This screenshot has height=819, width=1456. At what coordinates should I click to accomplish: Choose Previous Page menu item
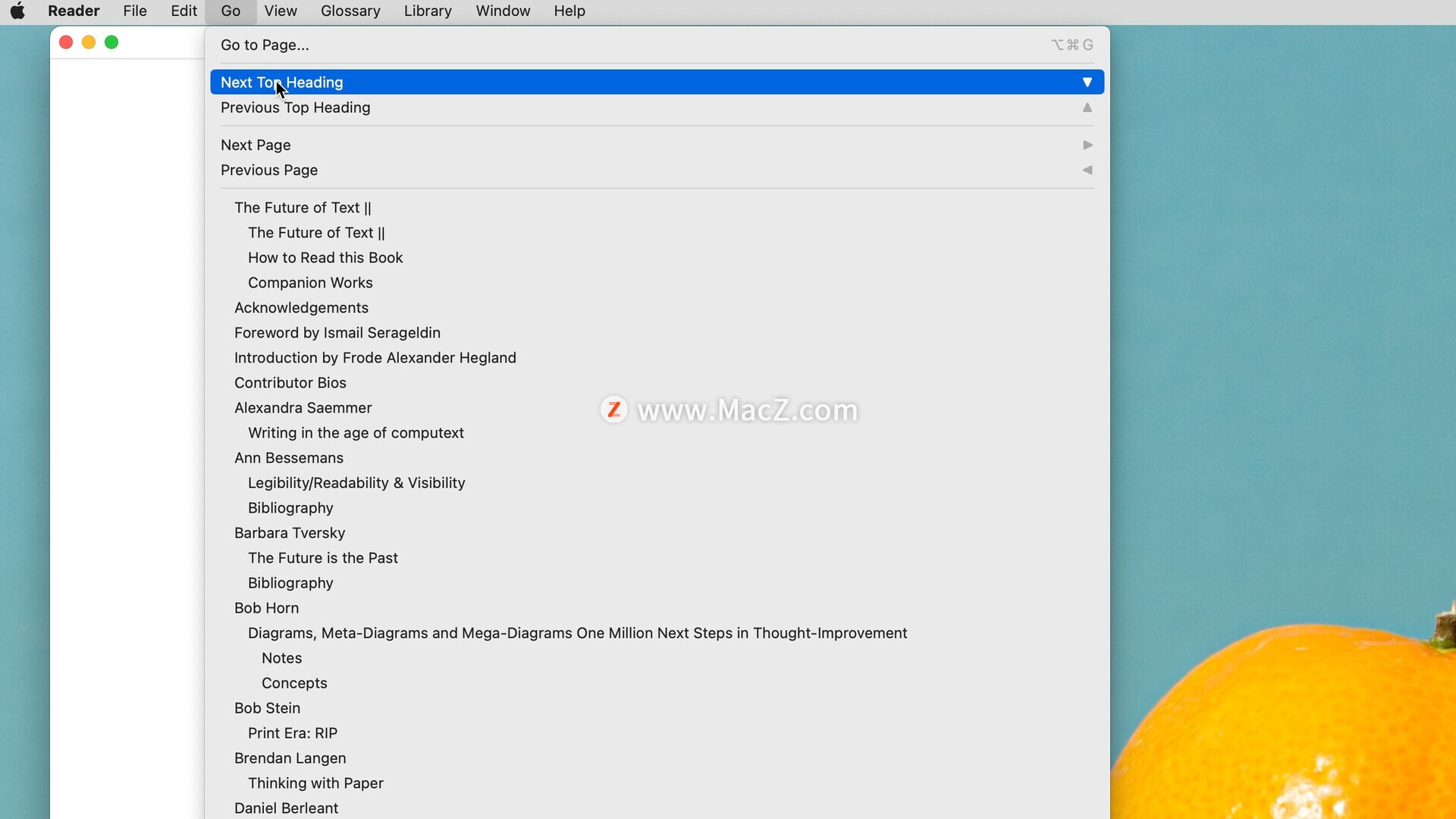(x=657, y=170)
